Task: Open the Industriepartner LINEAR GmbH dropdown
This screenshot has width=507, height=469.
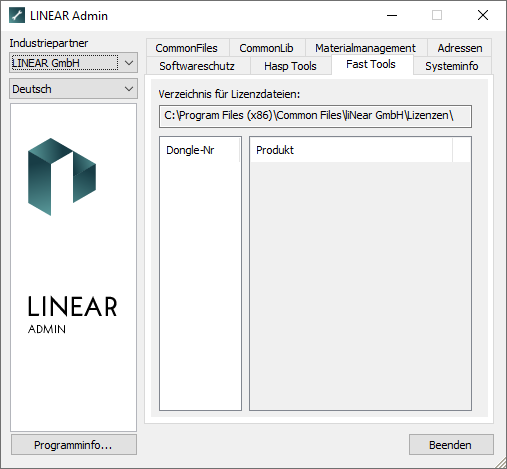Action: tap(73, 63)
